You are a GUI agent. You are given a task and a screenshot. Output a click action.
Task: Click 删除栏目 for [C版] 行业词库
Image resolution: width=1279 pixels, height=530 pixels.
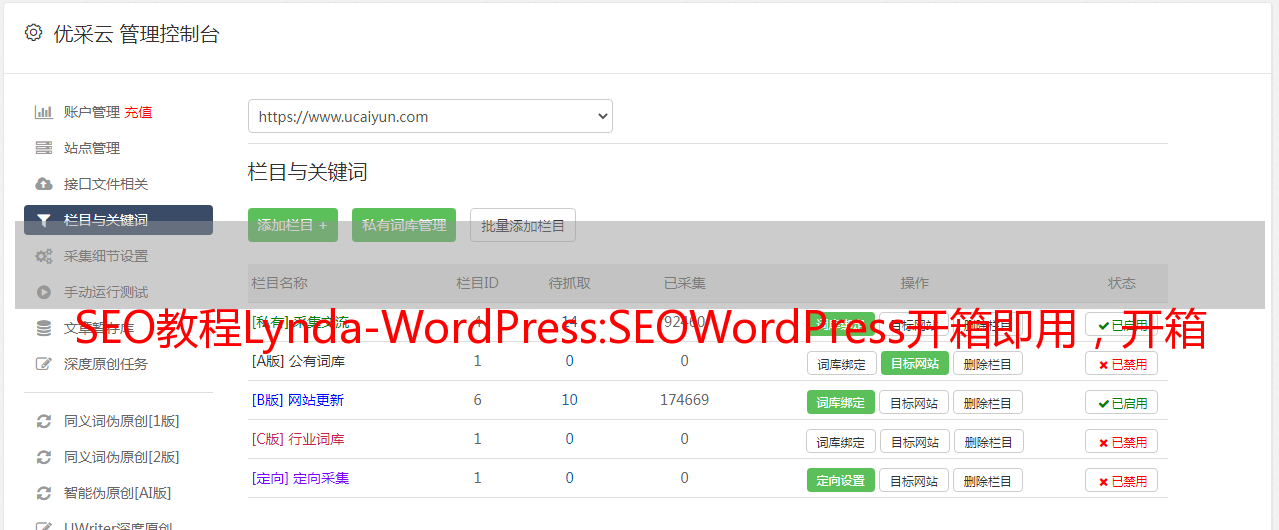pos(988,441)
